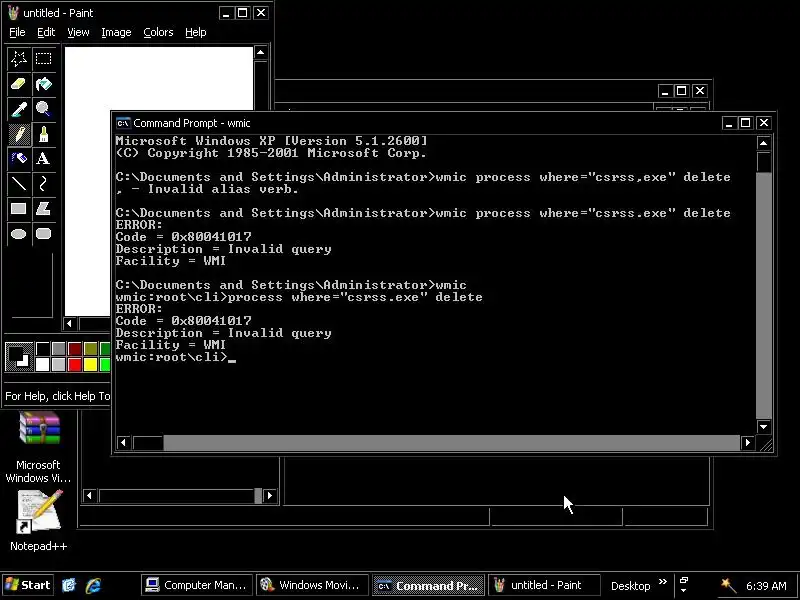This screenshot has width=800, height=600.
Task: Pick the yellow color swatch
Action: [90, 364]
